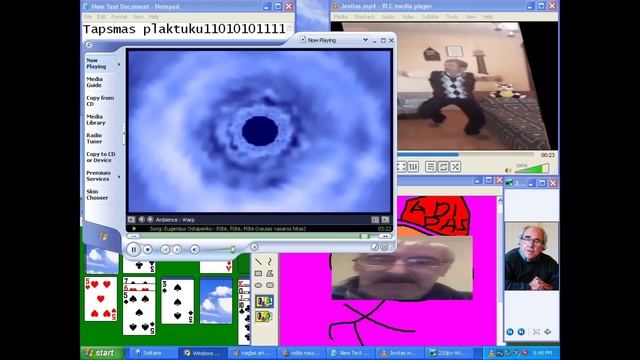Click the rewind button on seek bar
The height and width of the screenshot is (360, 640).
pos(133,236)
